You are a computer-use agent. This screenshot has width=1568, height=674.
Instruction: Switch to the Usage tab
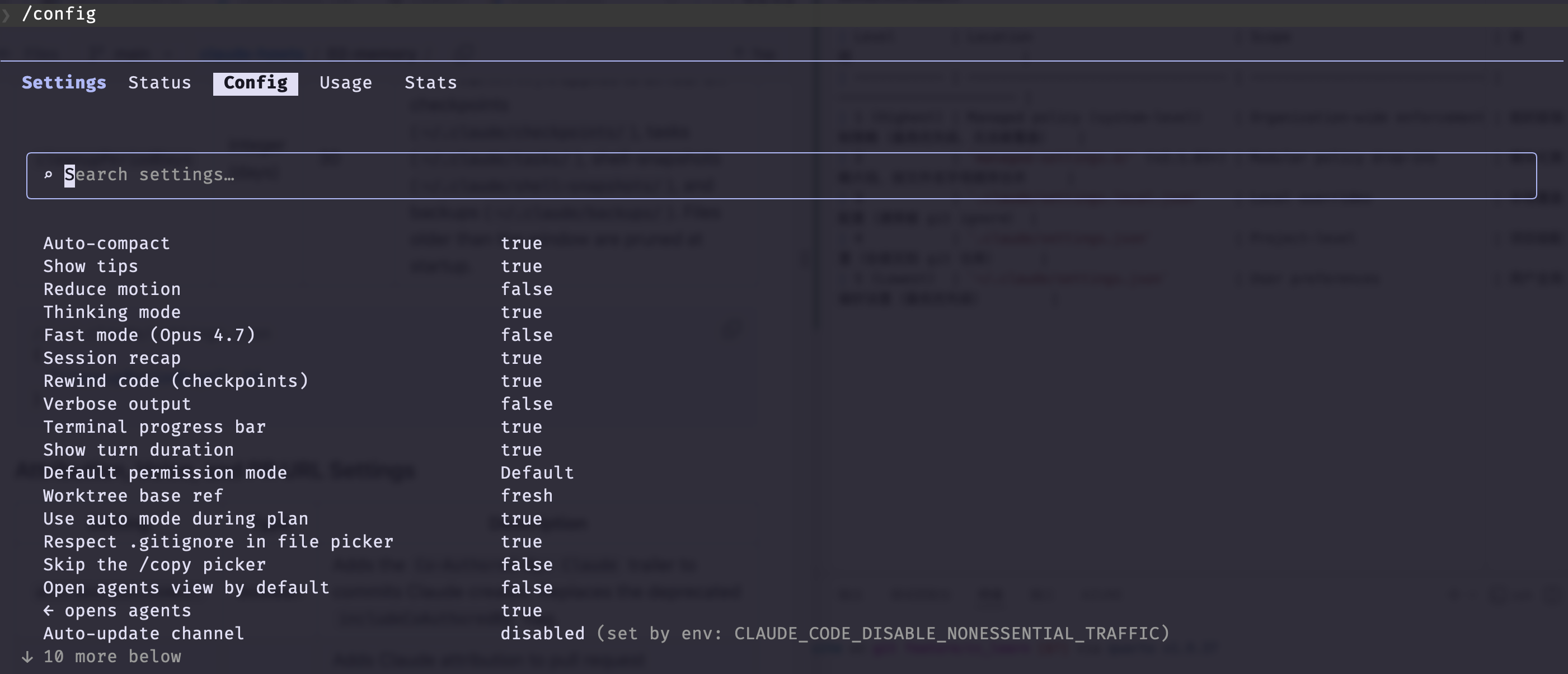[x=346, y=83]
